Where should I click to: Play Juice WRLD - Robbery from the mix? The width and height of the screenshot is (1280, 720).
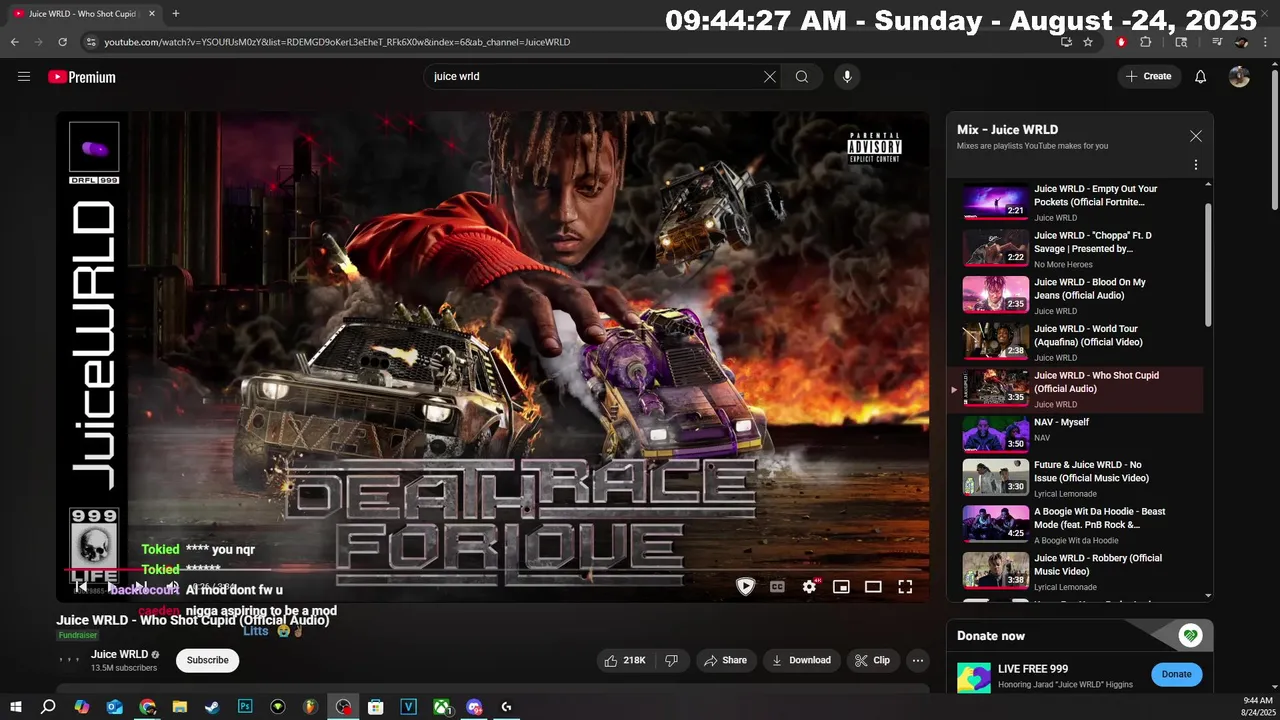[1076, 572]
